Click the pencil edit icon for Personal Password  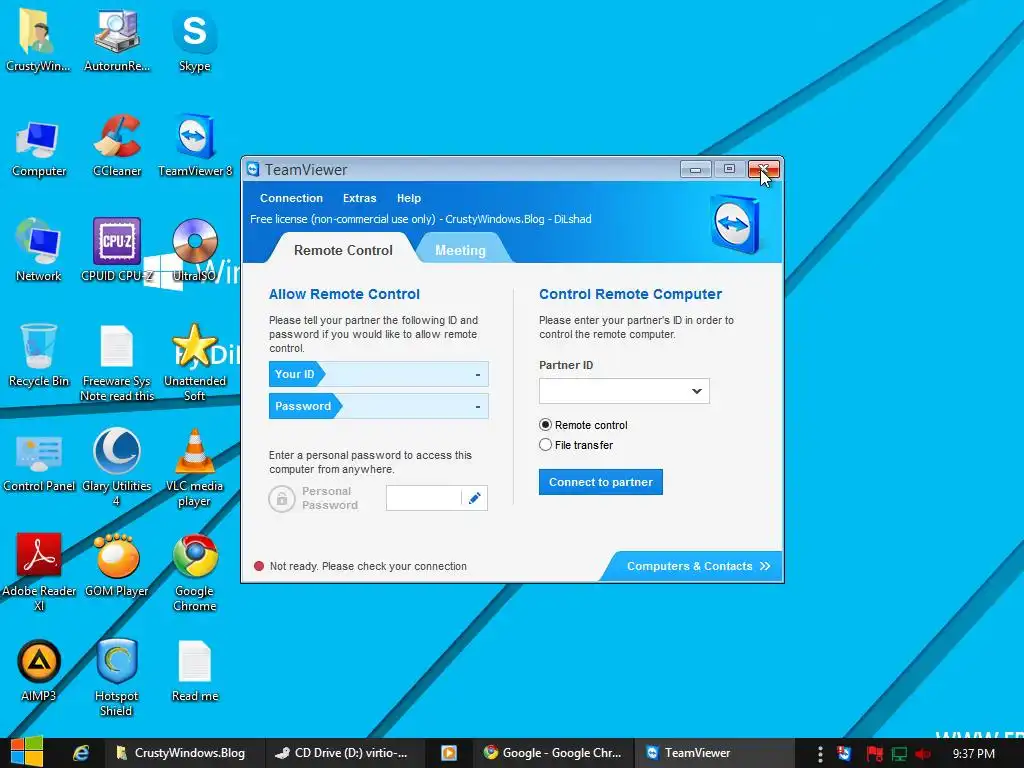pyautogui.click(x=475, y=498)
